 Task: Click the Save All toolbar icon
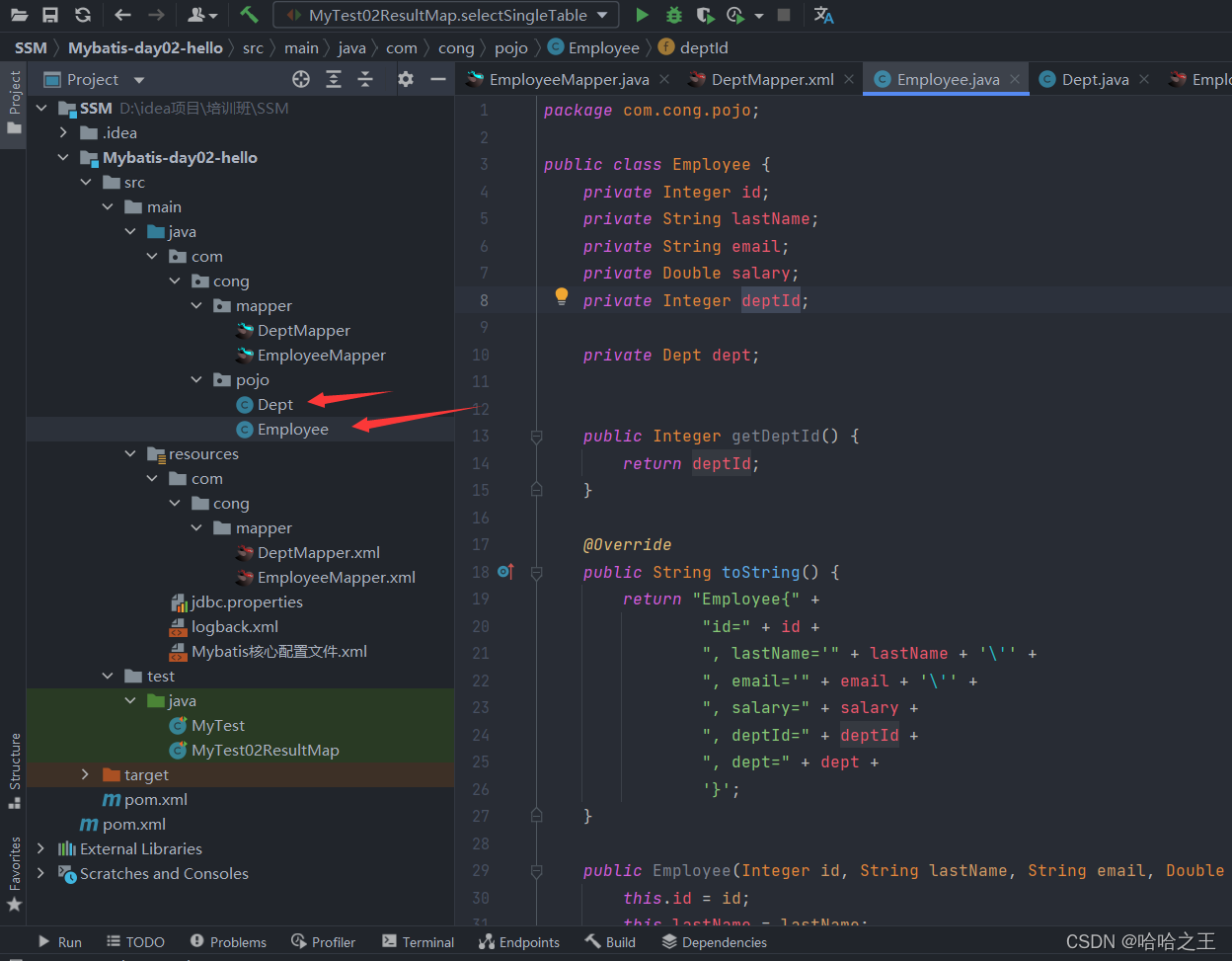50,15
